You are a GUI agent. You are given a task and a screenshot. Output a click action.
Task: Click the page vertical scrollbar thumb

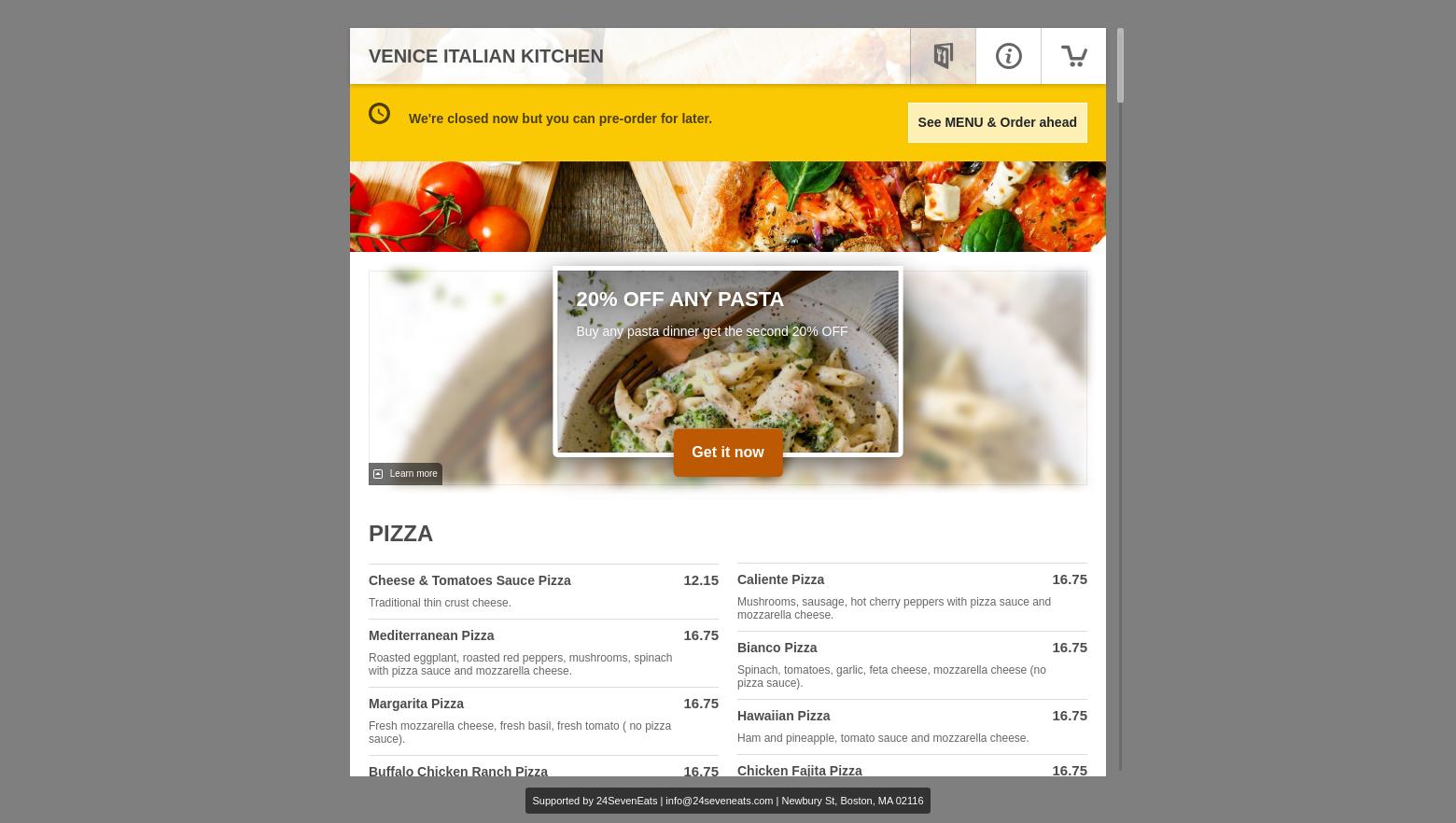pyautogui.click(x=1120, y=65)
